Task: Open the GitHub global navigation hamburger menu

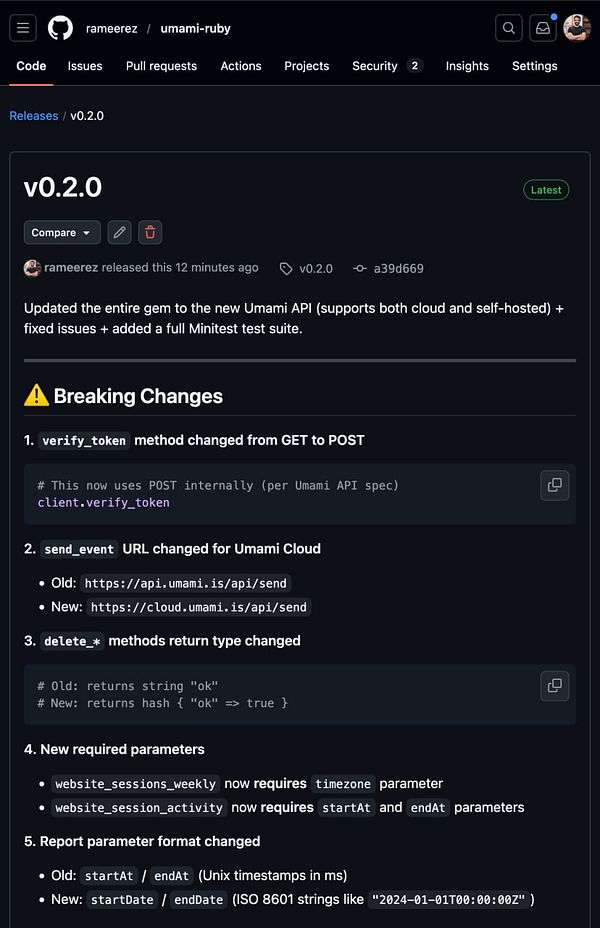Action: click(22, 28)
